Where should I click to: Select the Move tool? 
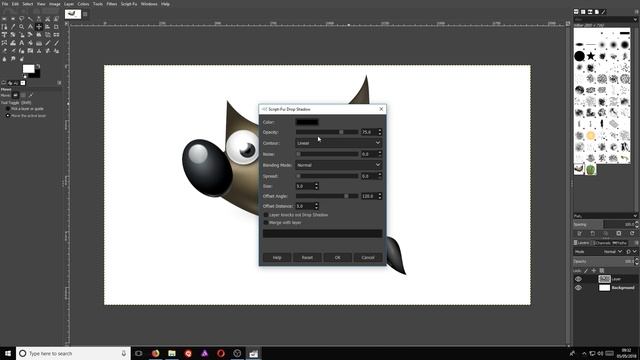(39, 27)
